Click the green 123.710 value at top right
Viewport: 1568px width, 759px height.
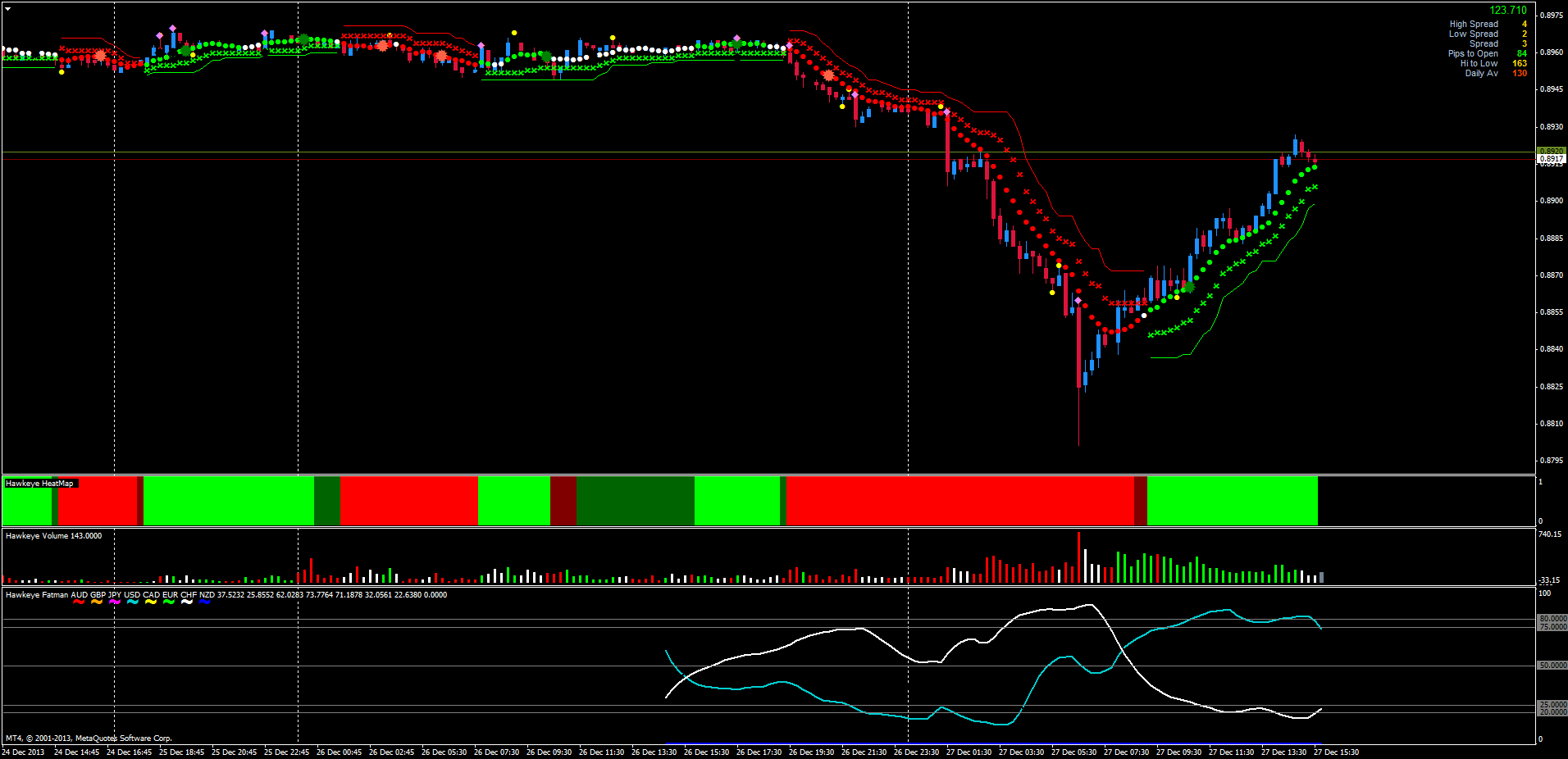1507,11
